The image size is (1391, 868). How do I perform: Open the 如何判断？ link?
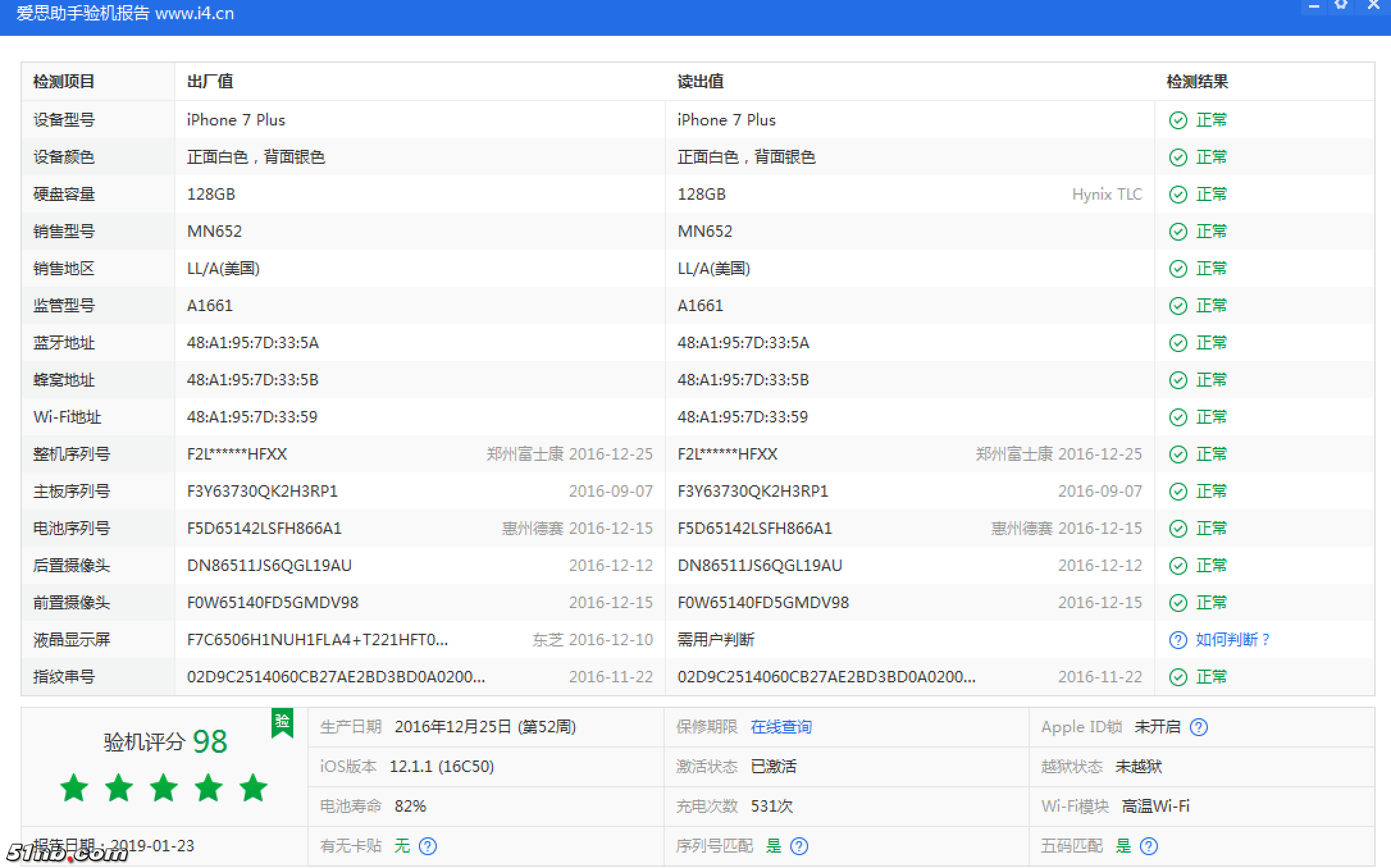coord(1233,640)
